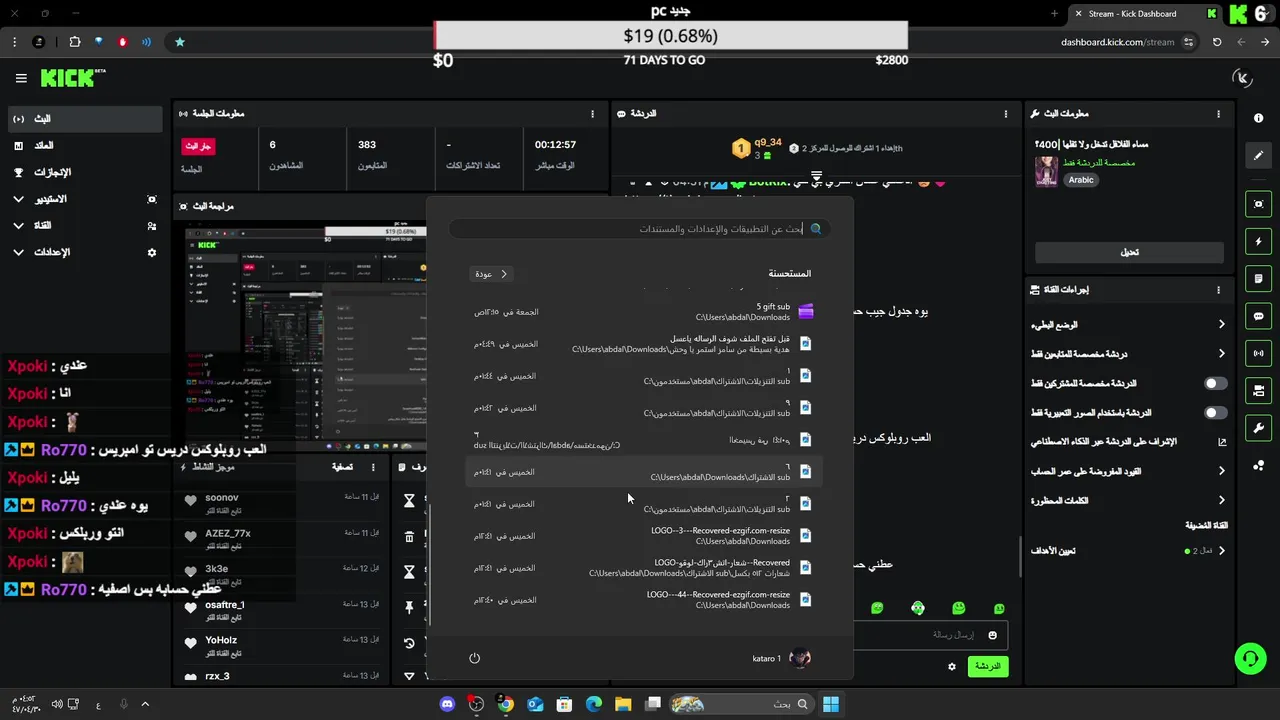Open the green headset support button

tap(1250, 658)
